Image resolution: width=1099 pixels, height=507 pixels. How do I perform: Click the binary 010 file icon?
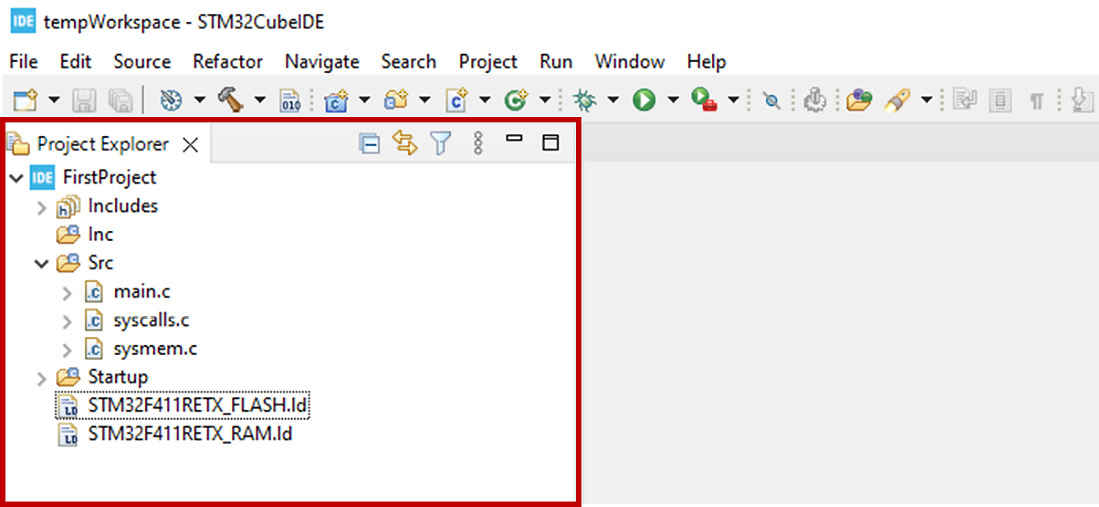(289, 100)
